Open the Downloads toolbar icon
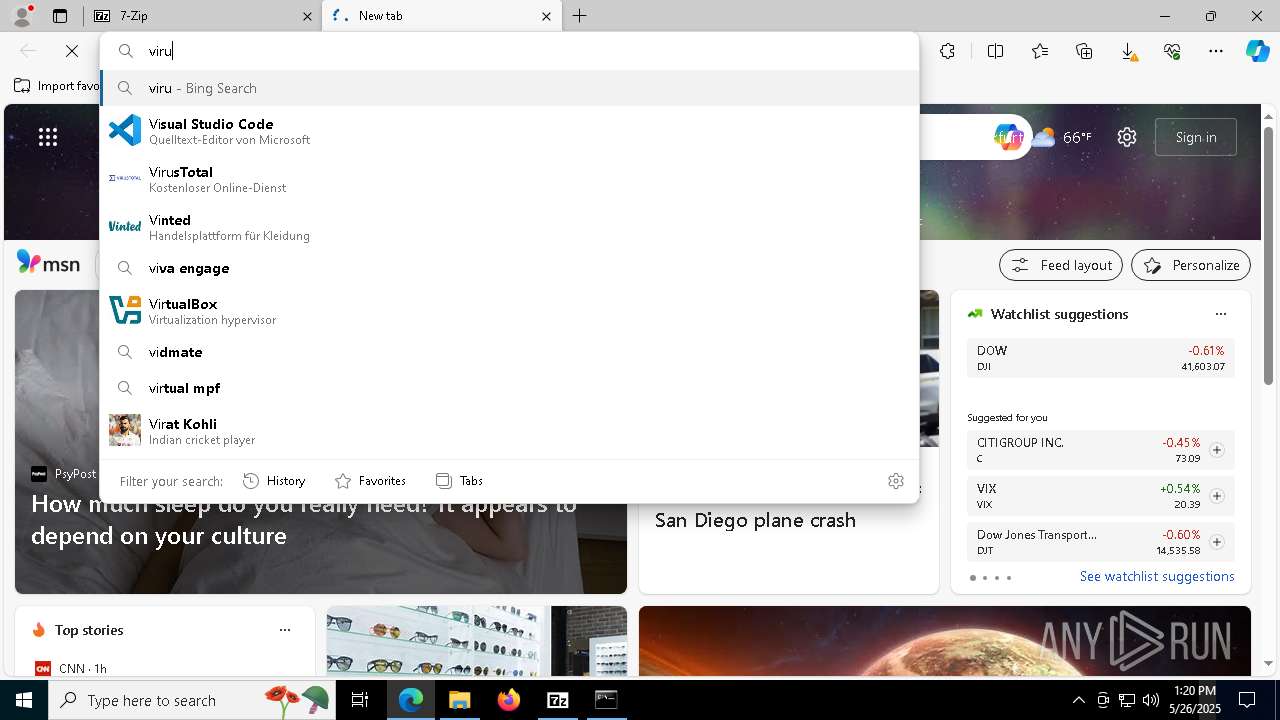1280x720 pixels. click(1128, 51)
